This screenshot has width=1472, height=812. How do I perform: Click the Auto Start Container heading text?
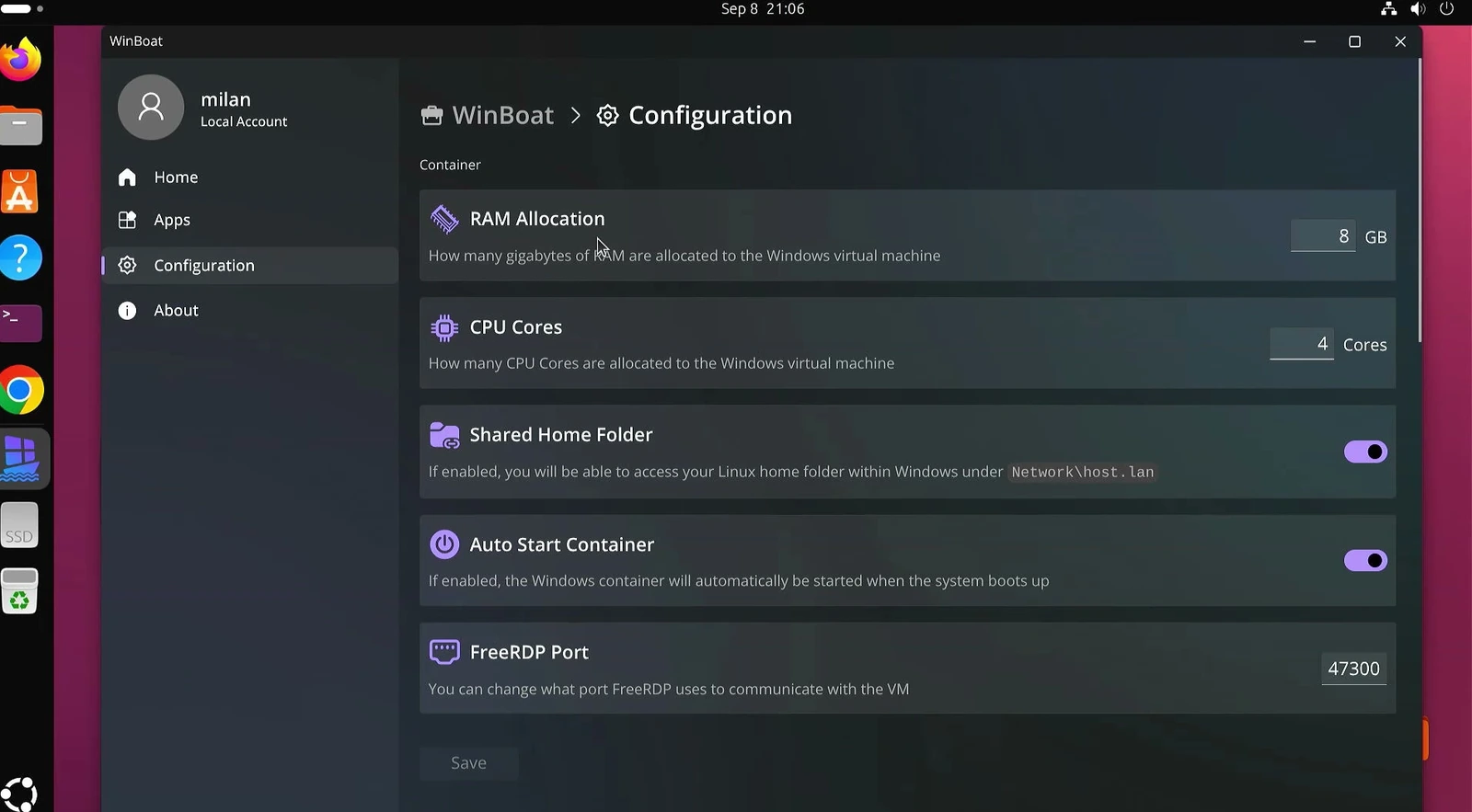(x=562, y=544)
